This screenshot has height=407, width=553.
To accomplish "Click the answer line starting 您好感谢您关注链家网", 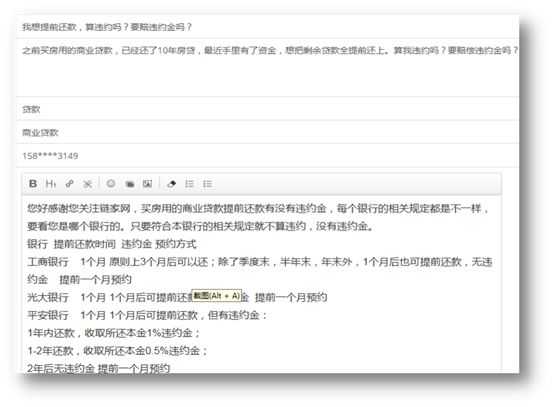I will 258,208.
